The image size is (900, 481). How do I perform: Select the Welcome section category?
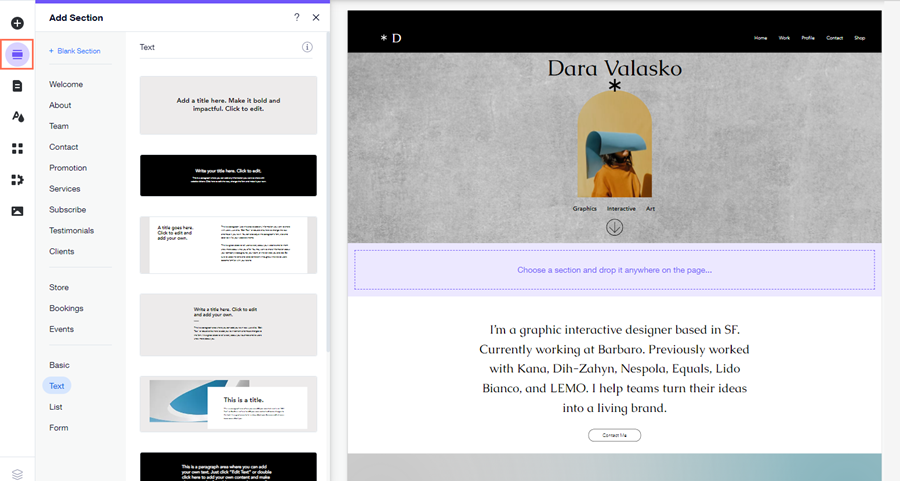(66, 84)
